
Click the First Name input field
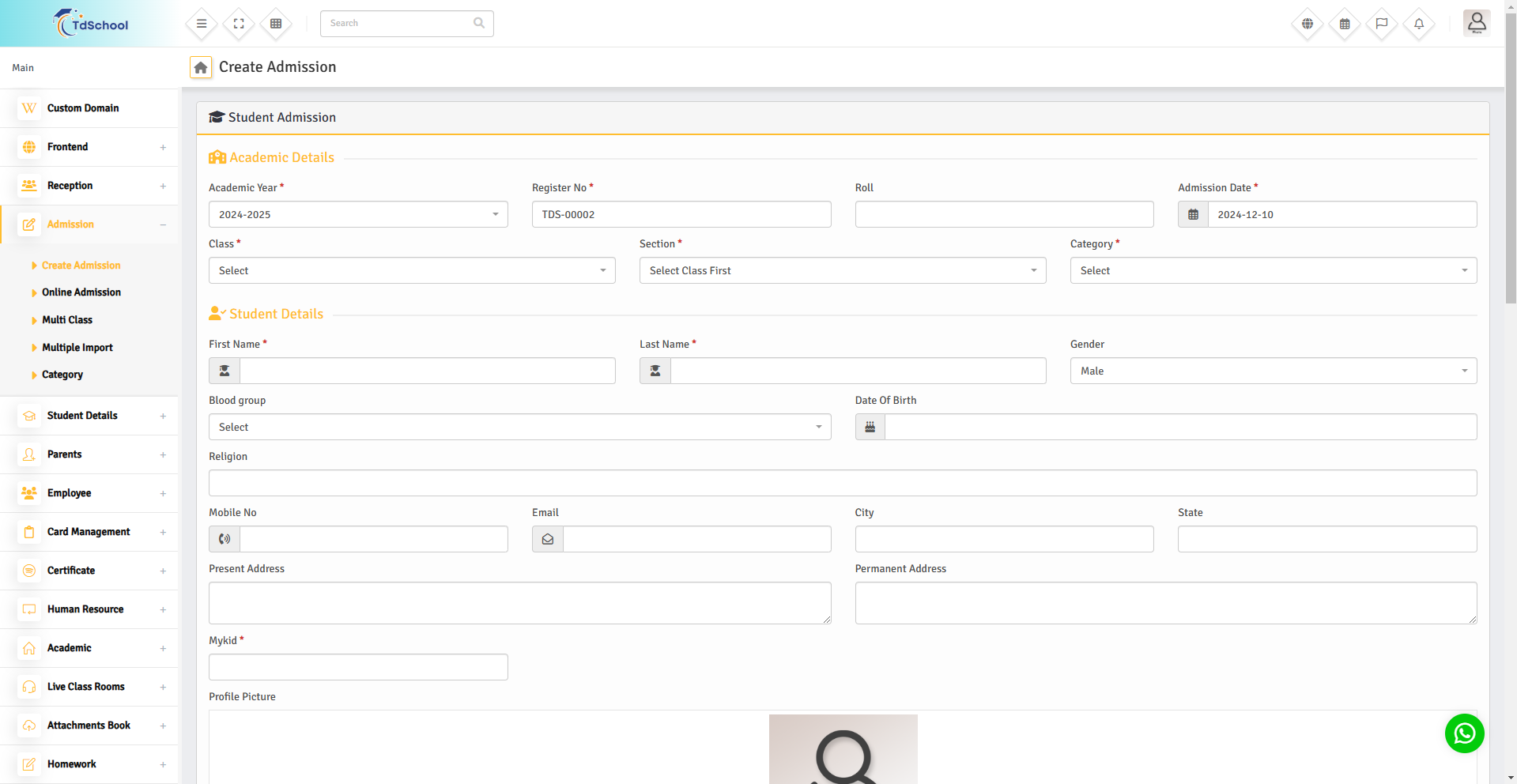(427, 371)
